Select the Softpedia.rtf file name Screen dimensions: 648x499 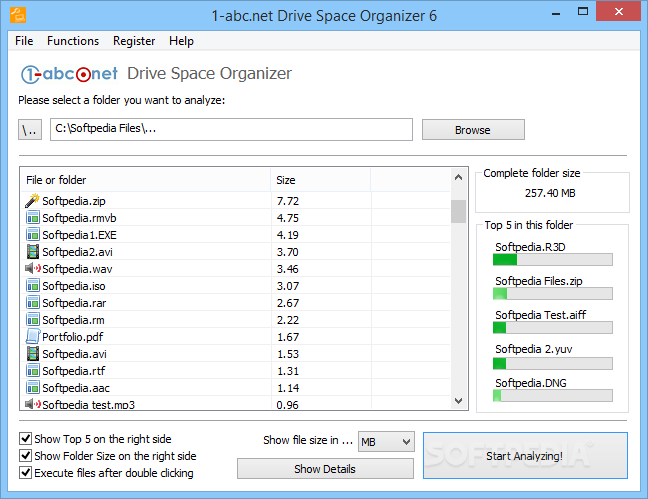click(74, 371)
